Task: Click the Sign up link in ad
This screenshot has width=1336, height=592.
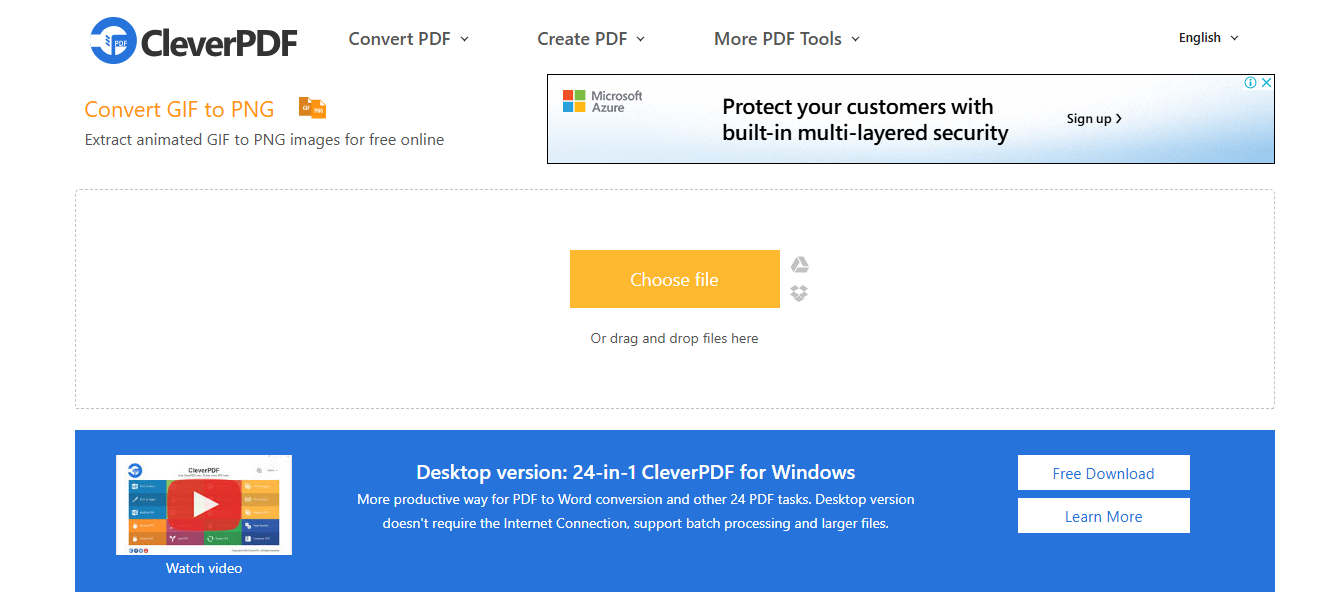Action: 1094,118
